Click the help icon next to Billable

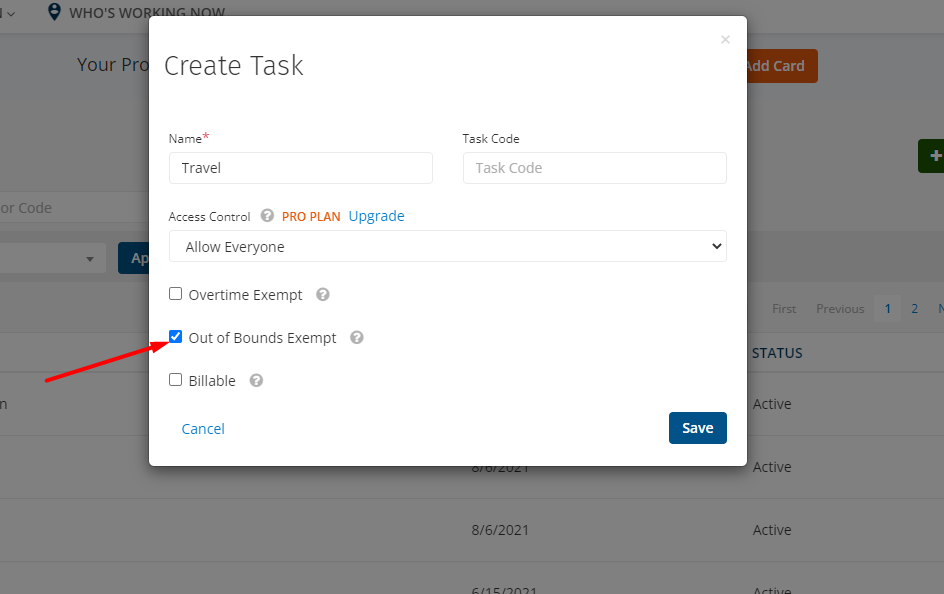point(256,381)
